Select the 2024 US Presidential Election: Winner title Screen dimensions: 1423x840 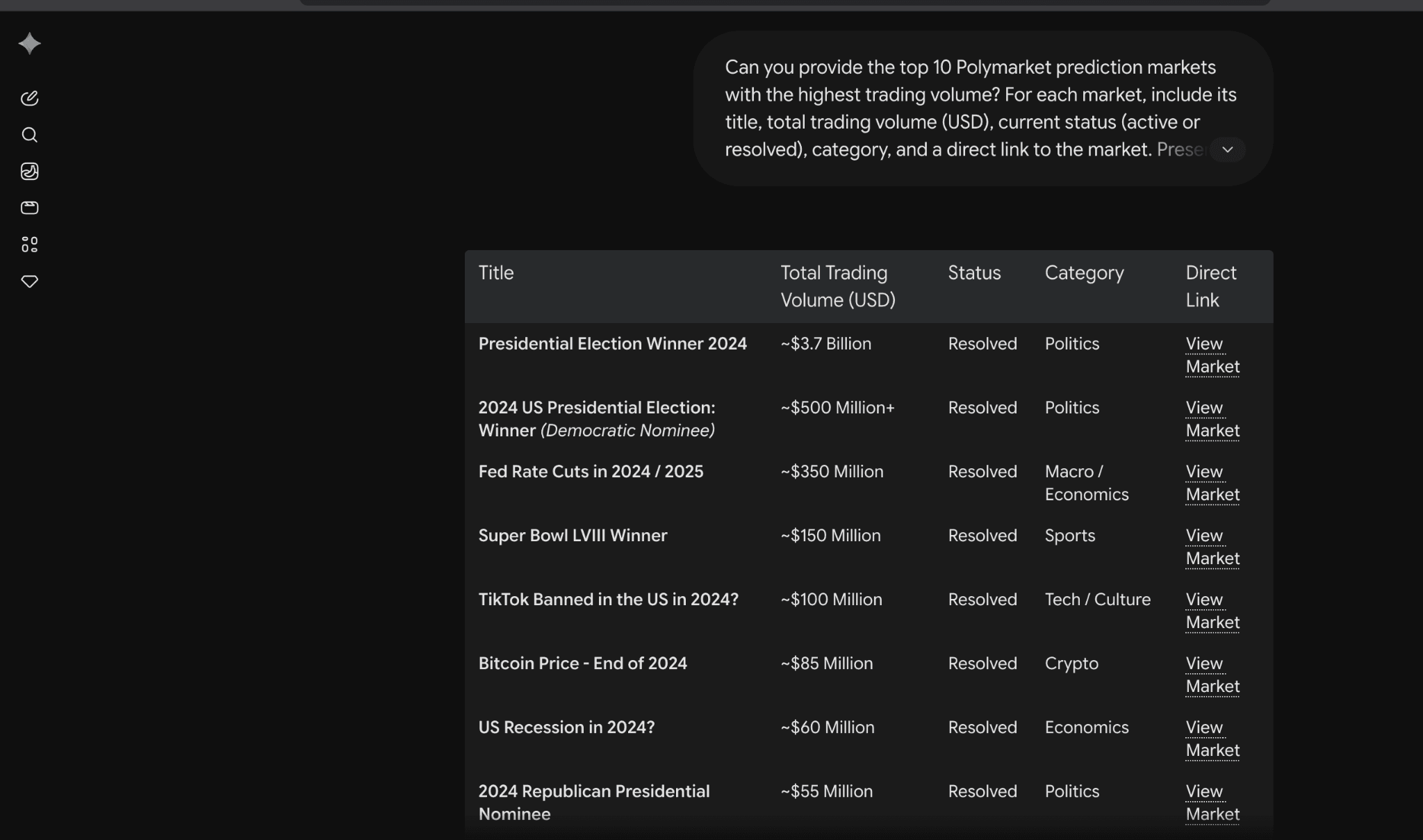tap(597, 419)
